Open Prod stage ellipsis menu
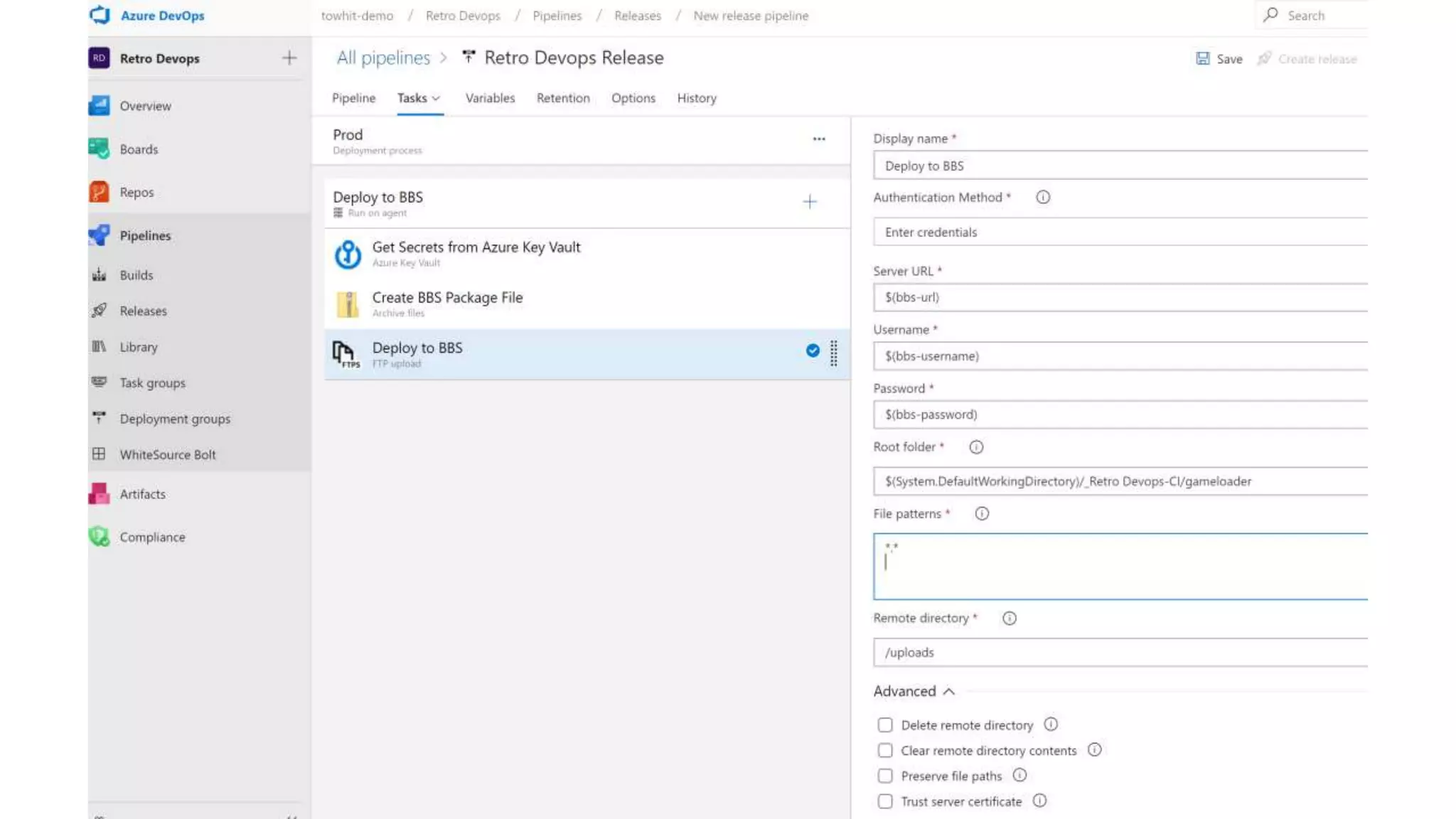The width and height of the screenshot is (1456, 819). [819, 139]
